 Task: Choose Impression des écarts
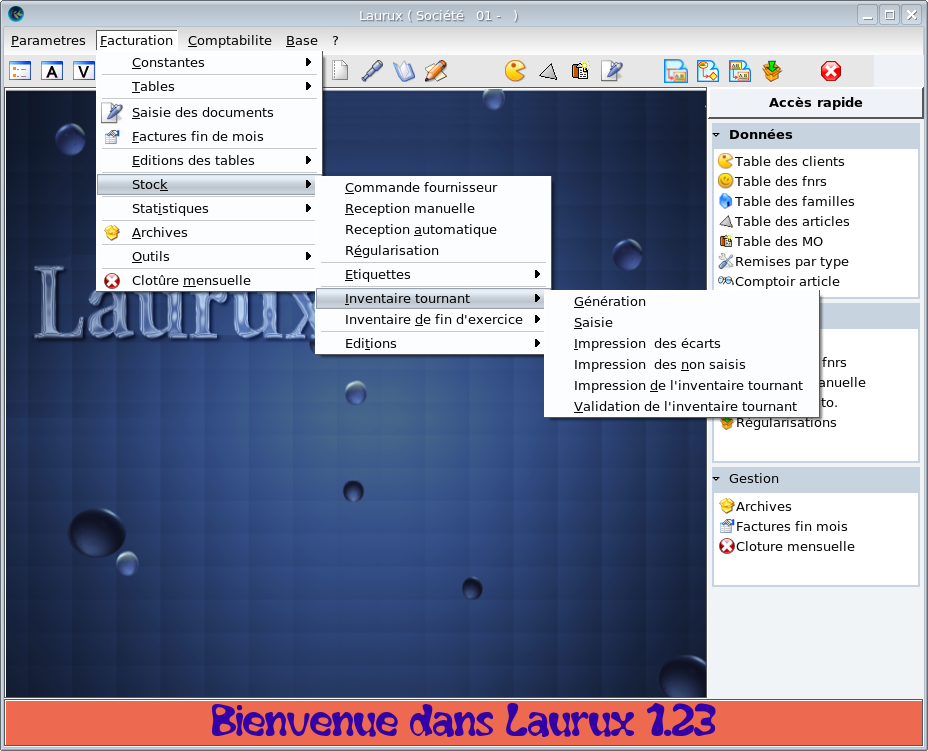point(682,344)
